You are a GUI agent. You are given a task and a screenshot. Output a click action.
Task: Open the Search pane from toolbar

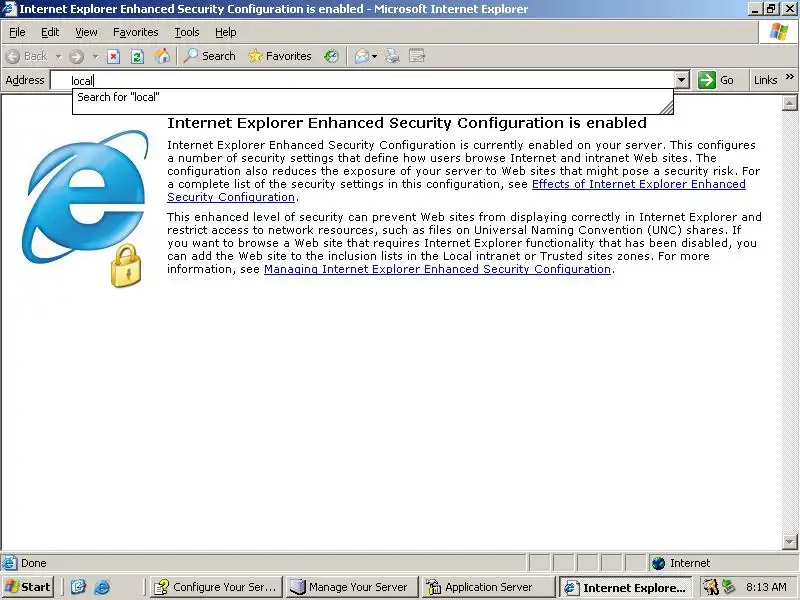pyautogui.click(x=210, y=56)
